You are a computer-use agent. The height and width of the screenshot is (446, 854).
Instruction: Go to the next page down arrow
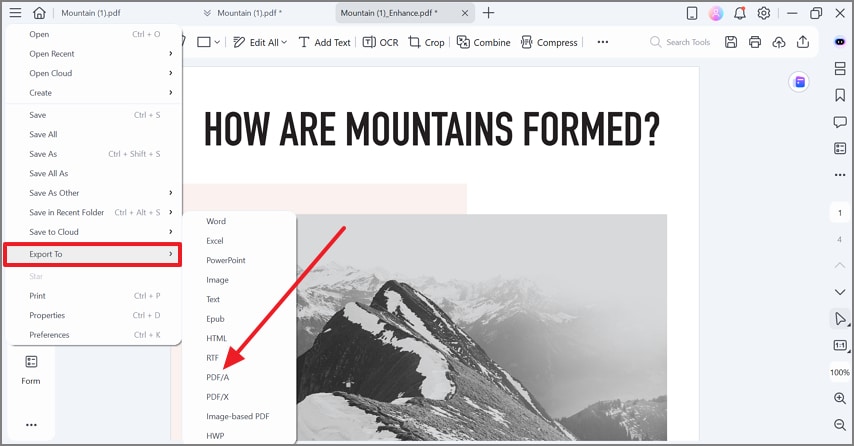(840, 292)
